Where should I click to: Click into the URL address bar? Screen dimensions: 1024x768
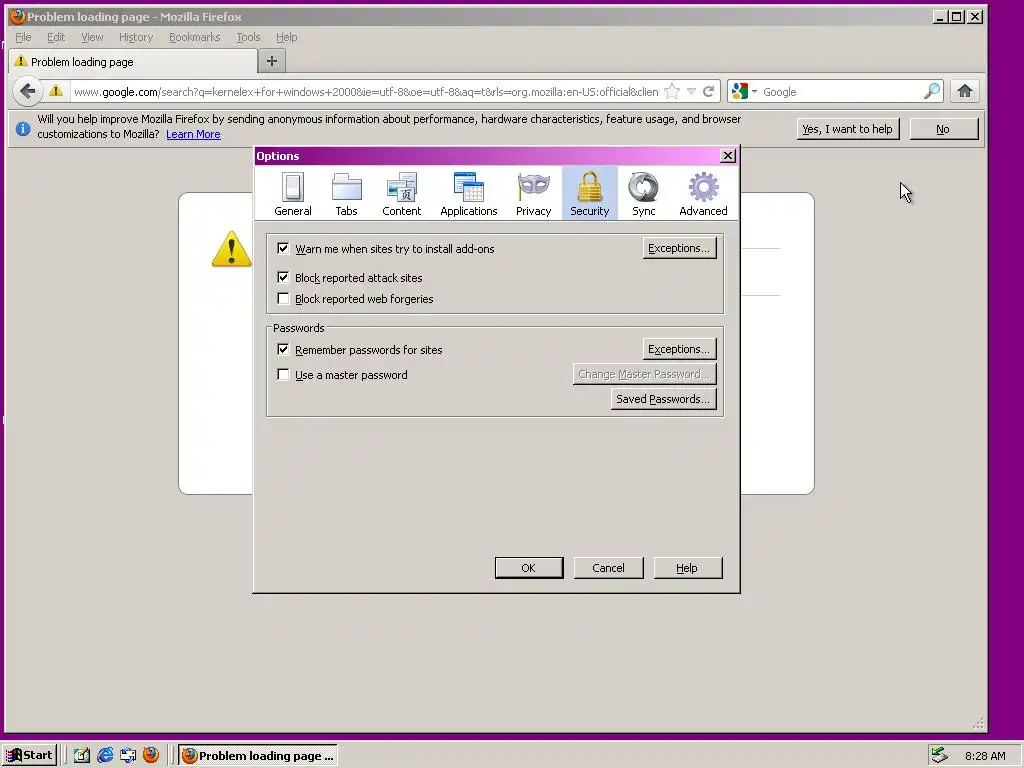click(366, 91)
